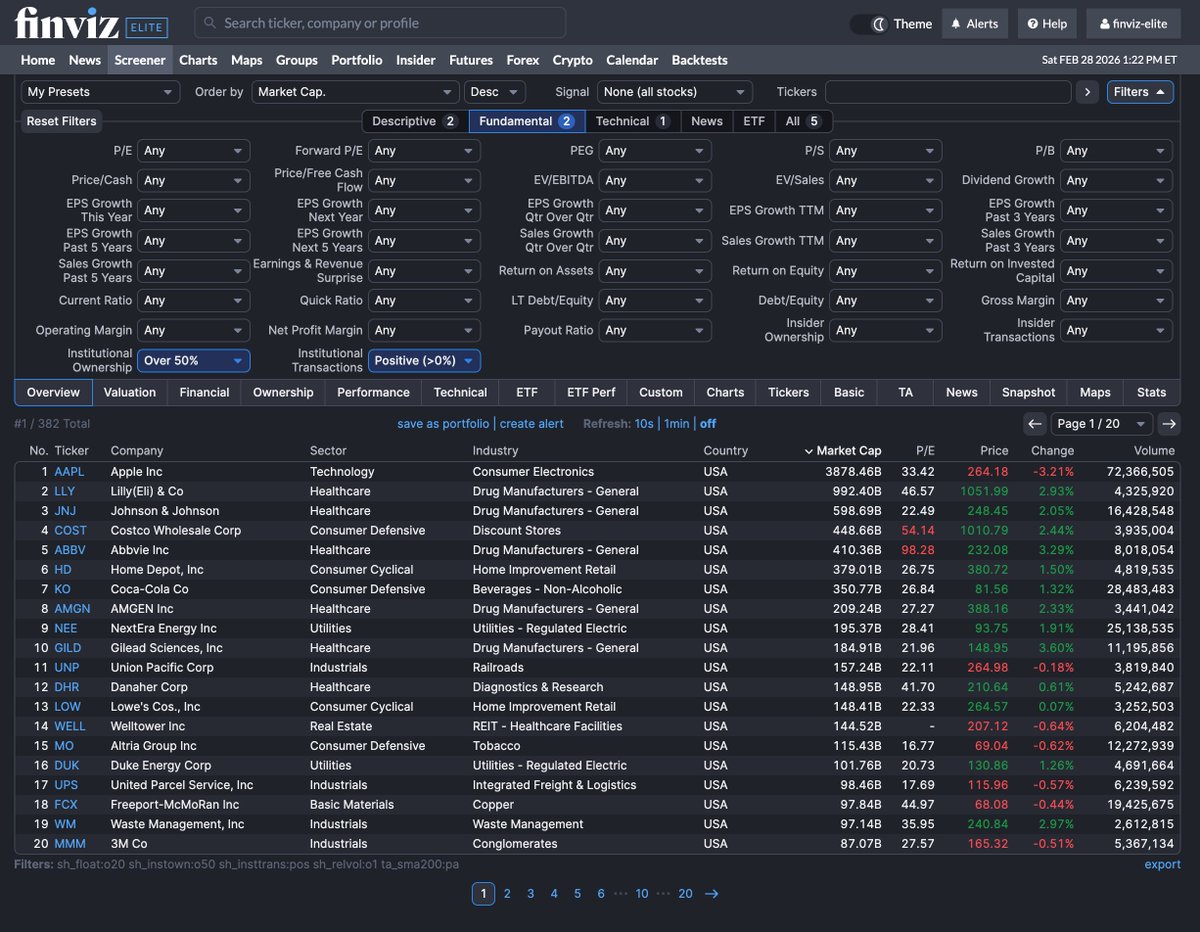Viewport: 1200px width, 932px height.
Task: Switch to the All filters tab
Action: tap(803, 121)
